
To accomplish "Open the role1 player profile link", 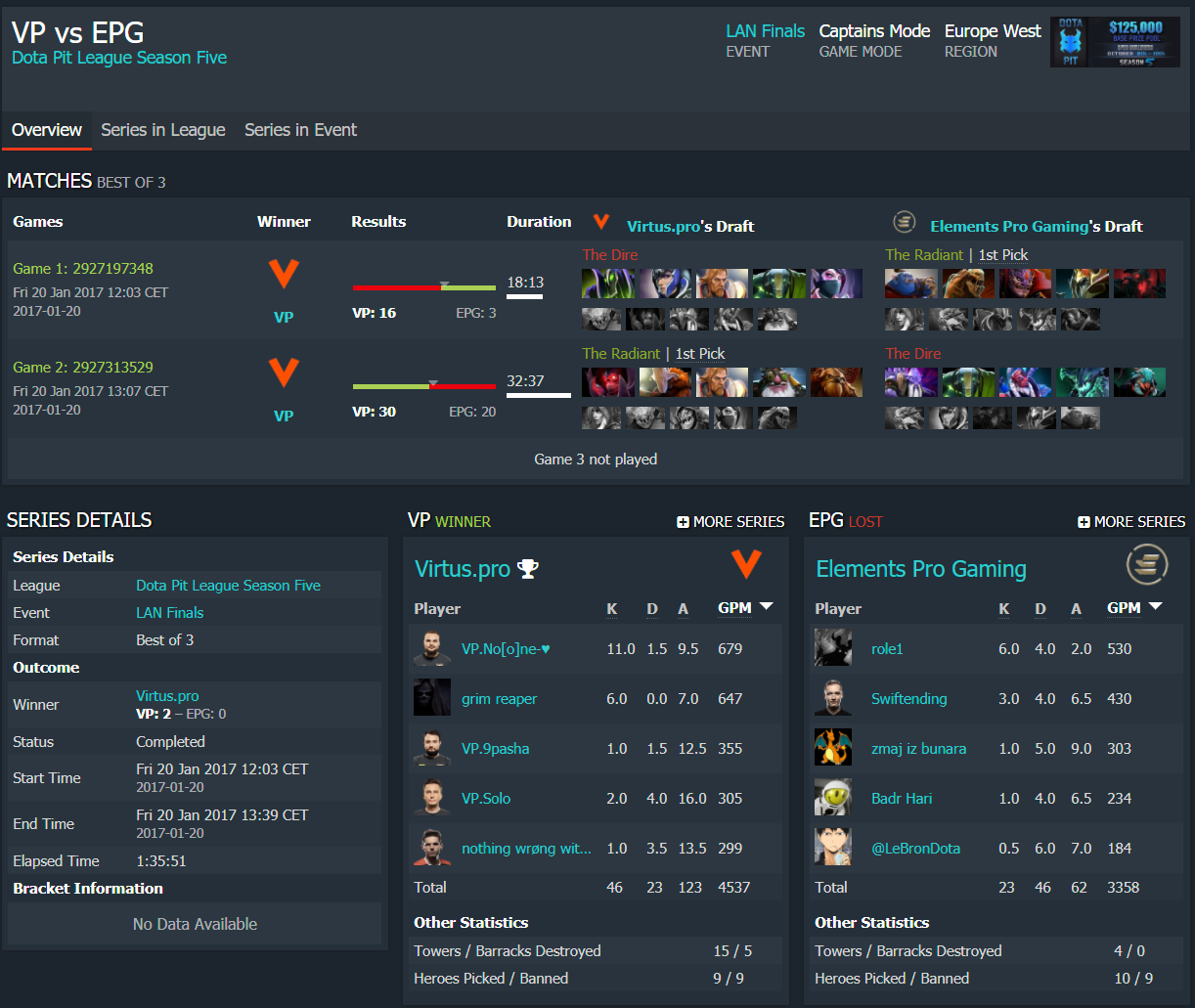I will coord(887,648).
